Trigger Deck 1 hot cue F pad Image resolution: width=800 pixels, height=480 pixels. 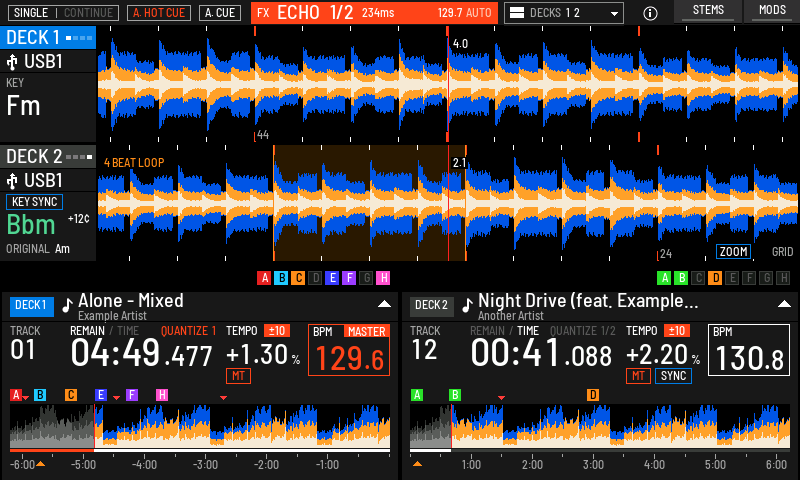349,278
